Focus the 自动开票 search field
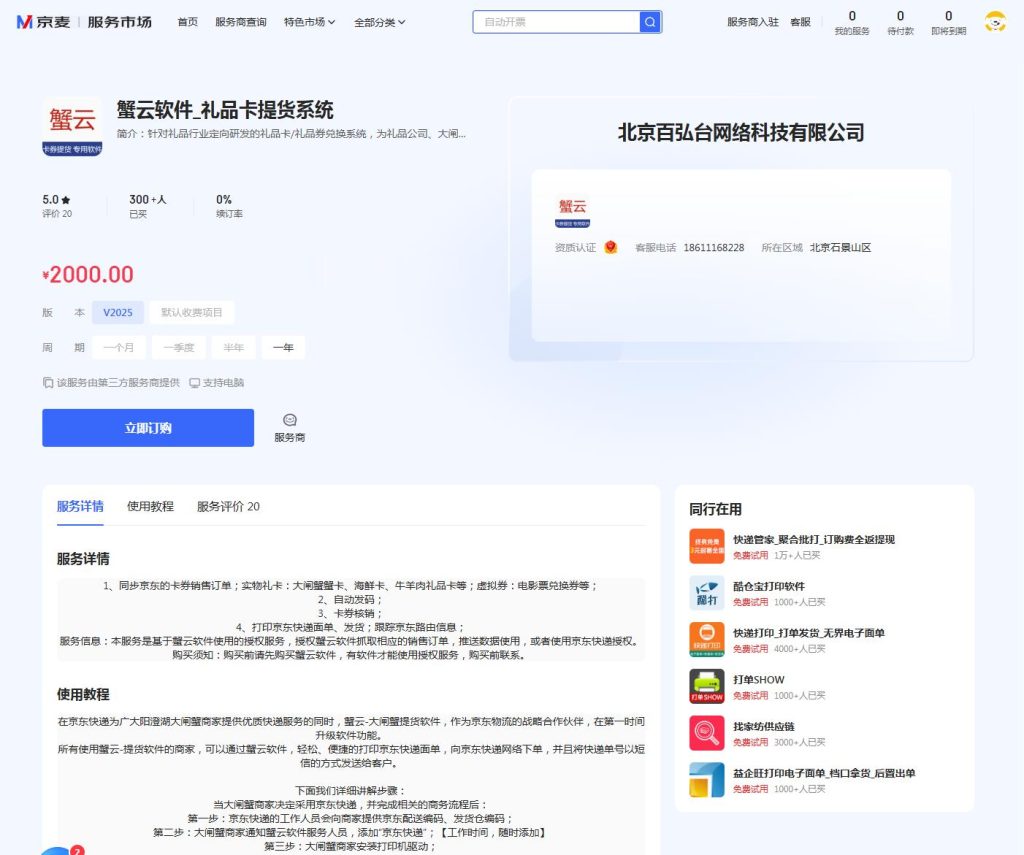This screenshot has width=1024, height=855. click(x=556, y=22)
